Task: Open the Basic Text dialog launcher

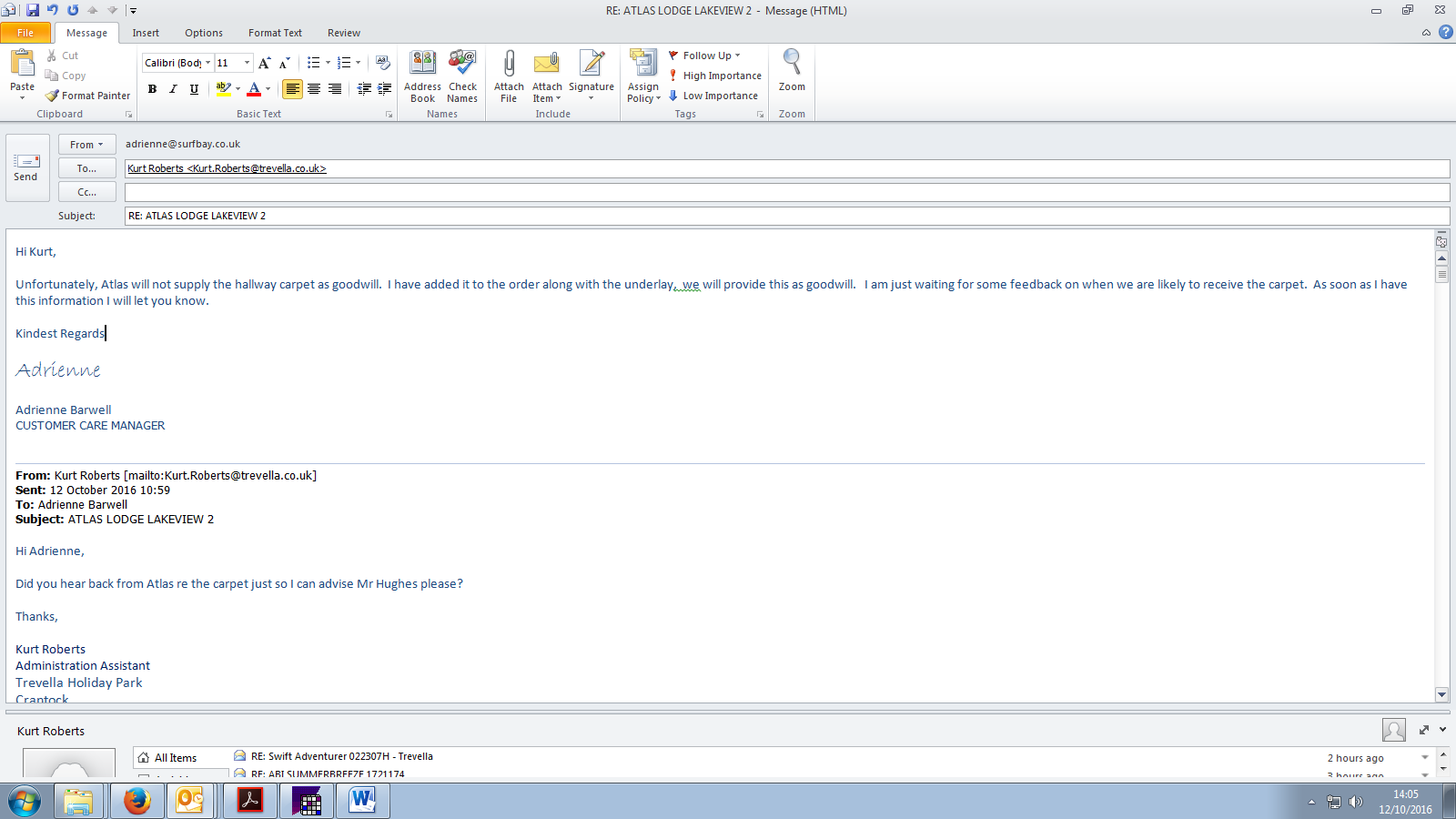Action: point(389,115)
